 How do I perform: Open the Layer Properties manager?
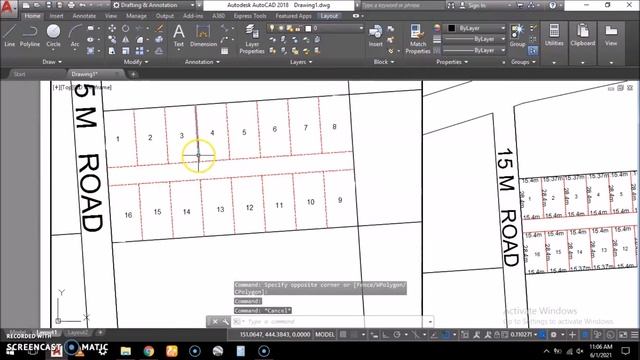[252, 39]
